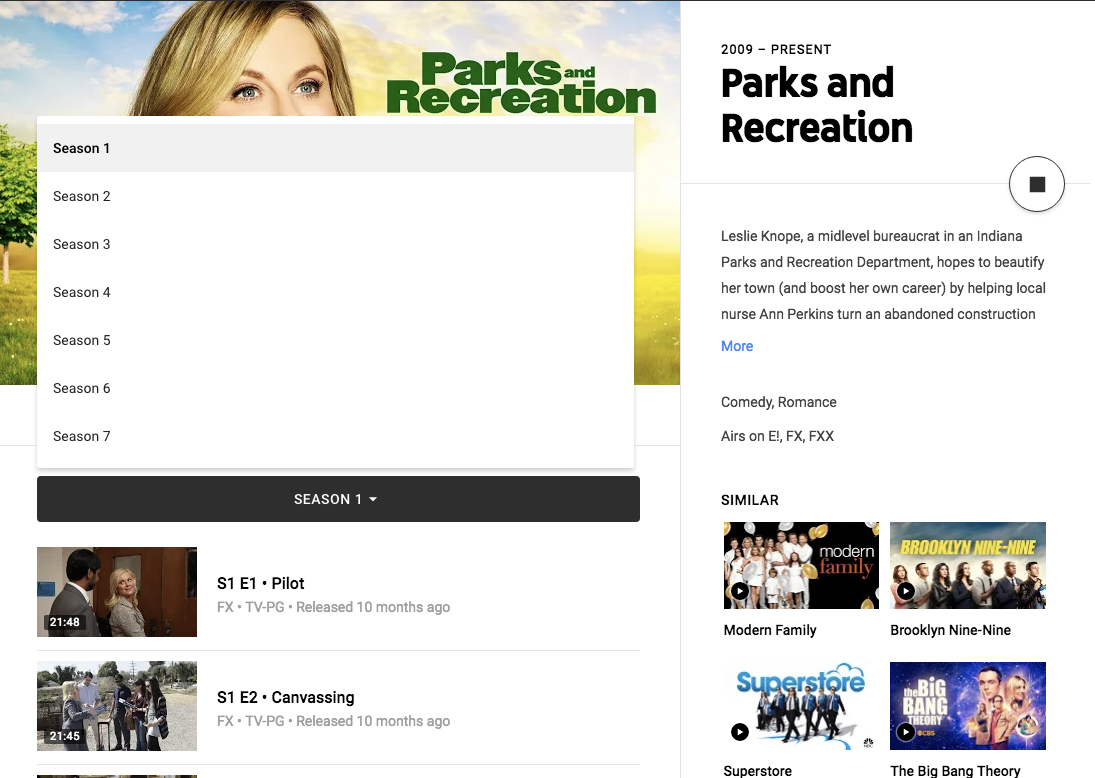
Task: Click the Parks and Recreation page heading
Action: (816, 105)
